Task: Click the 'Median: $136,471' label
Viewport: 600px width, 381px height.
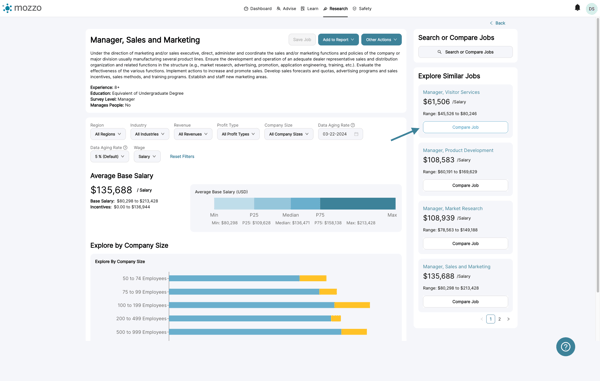Action: click(293, 223)
